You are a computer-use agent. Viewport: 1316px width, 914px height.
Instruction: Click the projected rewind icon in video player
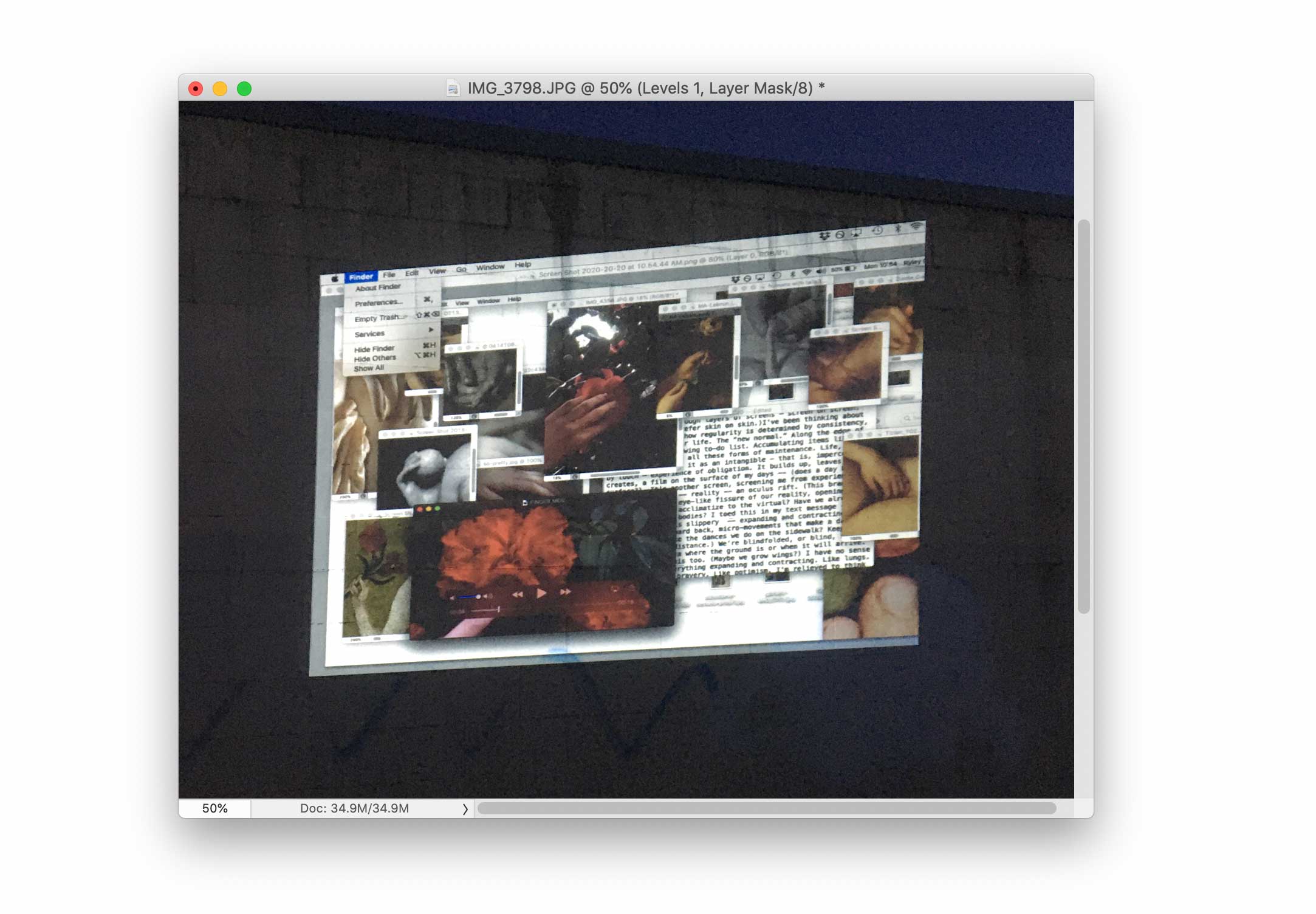517,594
